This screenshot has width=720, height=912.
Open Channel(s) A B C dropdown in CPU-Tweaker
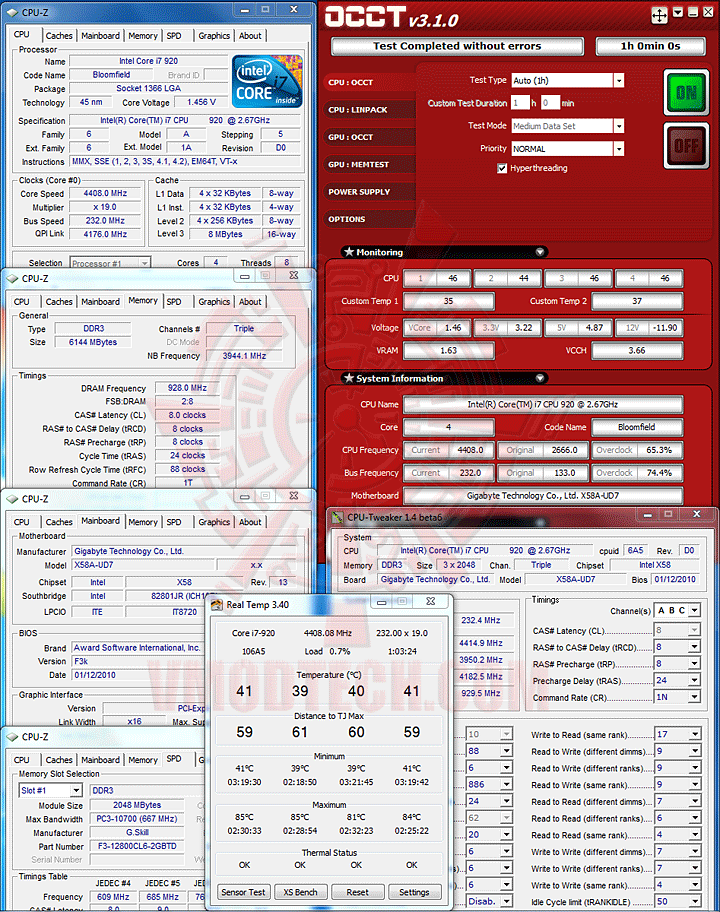point(694,611)
